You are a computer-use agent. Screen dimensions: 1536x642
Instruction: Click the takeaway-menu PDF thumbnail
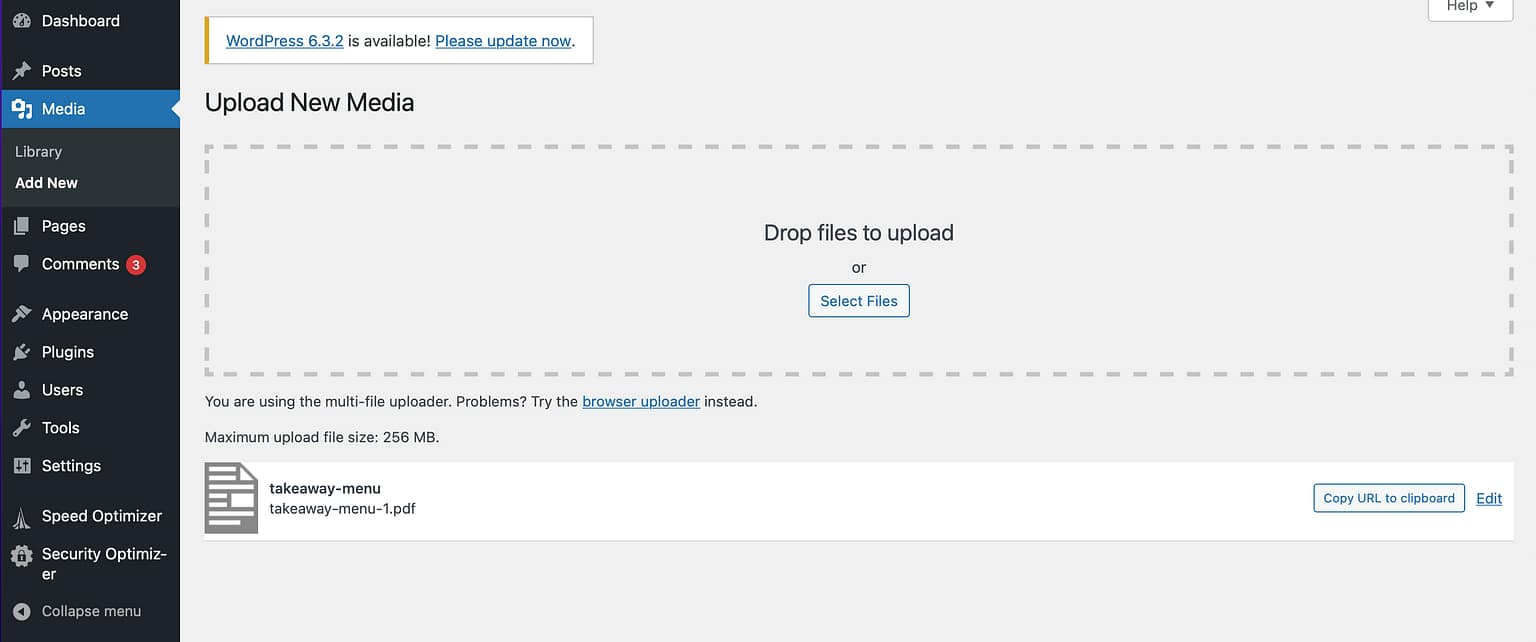[231, 497]
